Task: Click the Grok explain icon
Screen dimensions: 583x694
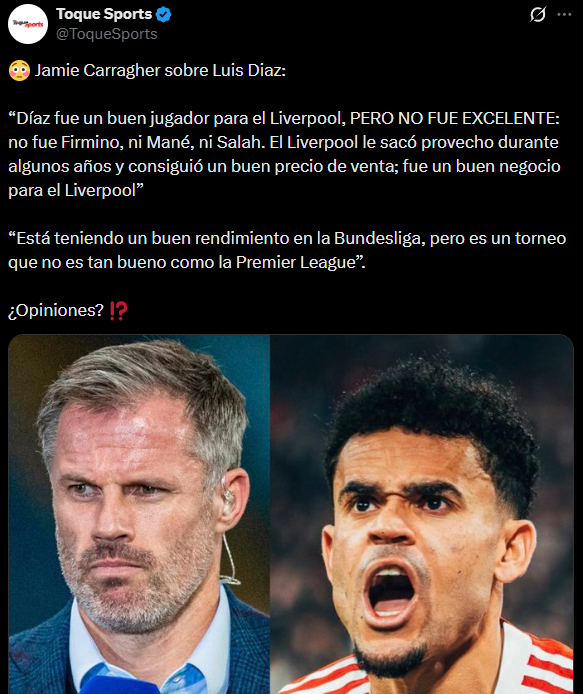Action: 537,15
